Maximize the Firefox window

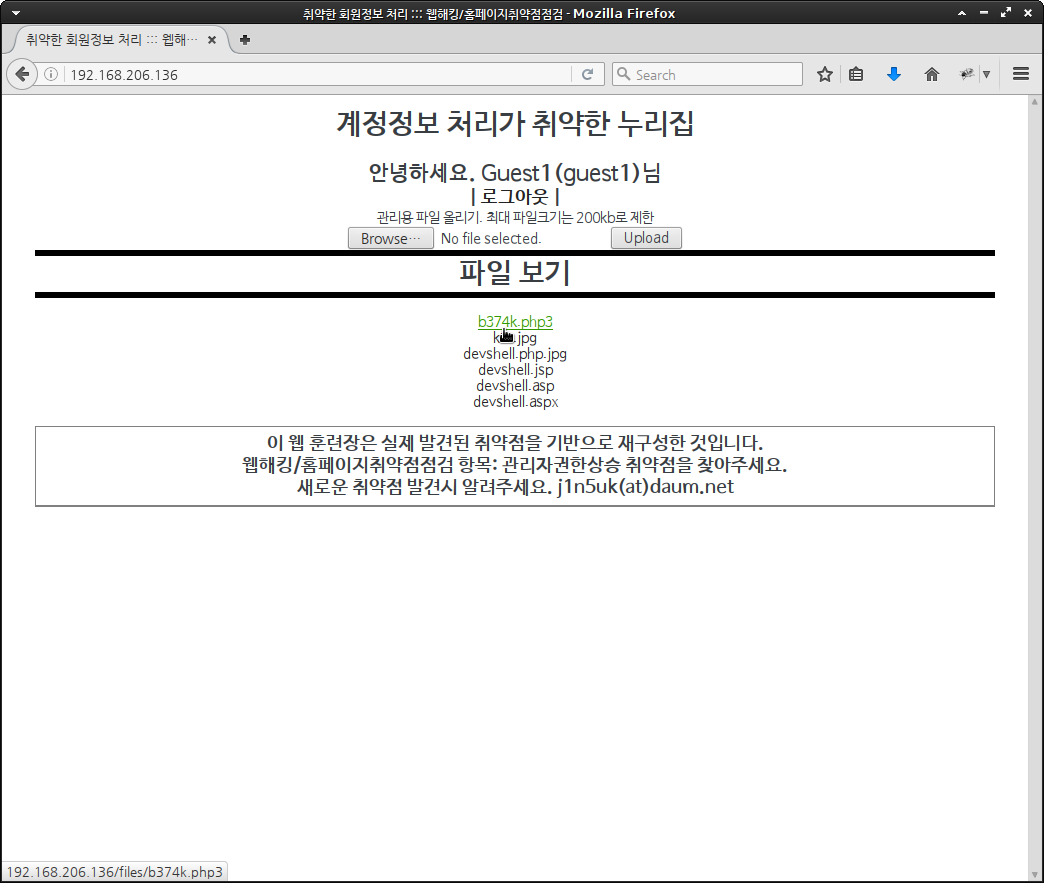tap(1005, 13)
